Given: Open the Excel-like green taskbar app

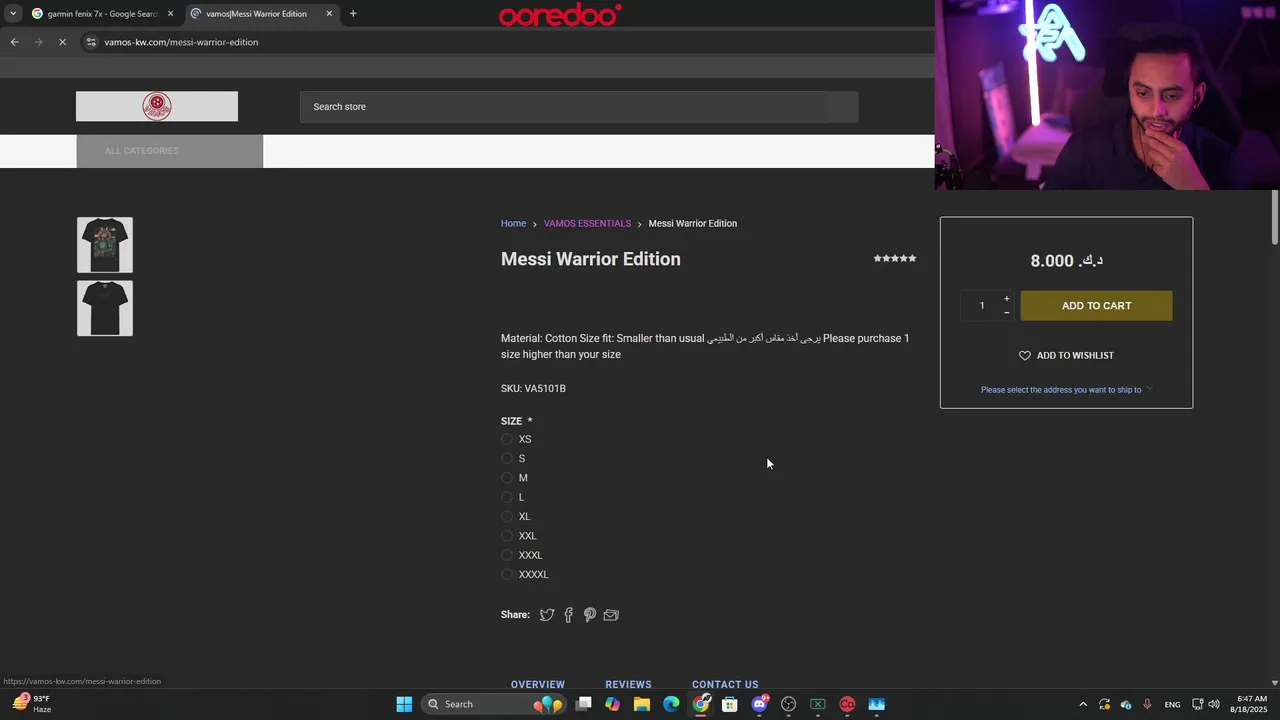Looking at the screenshot, I should pos(818,704).
